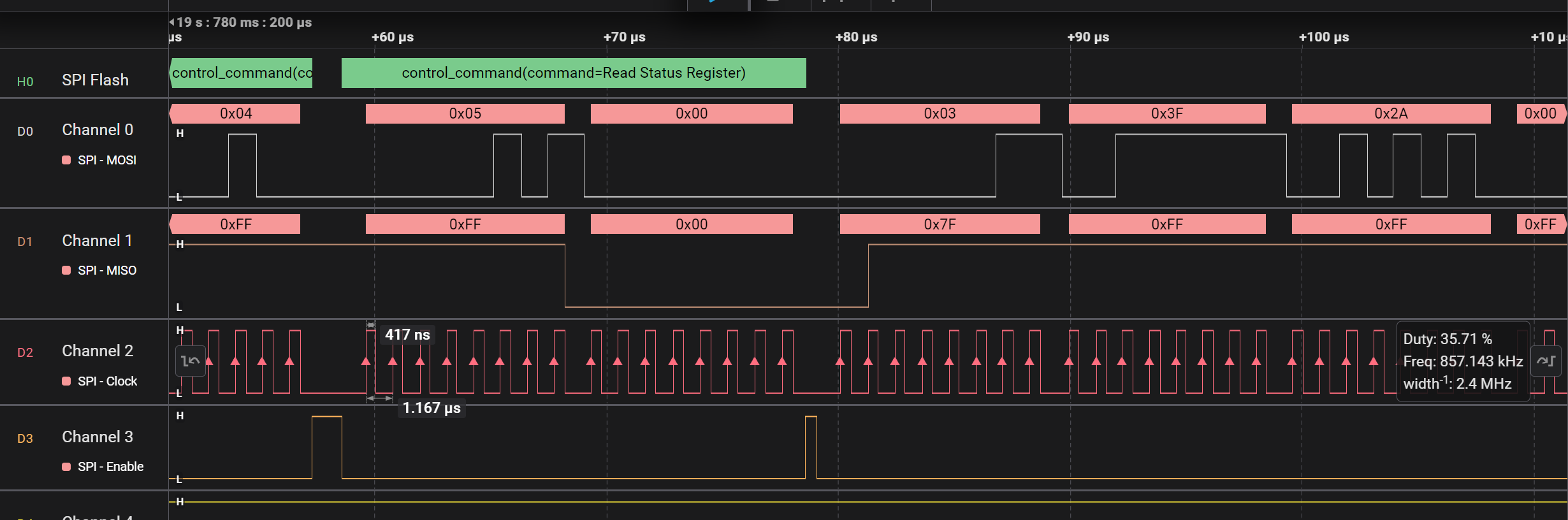This screenshot has width=1568, height=520.
Task: Click the 0x3F MOSI decoded frame
Action: pyautogui.click(x=1167, y=113)
